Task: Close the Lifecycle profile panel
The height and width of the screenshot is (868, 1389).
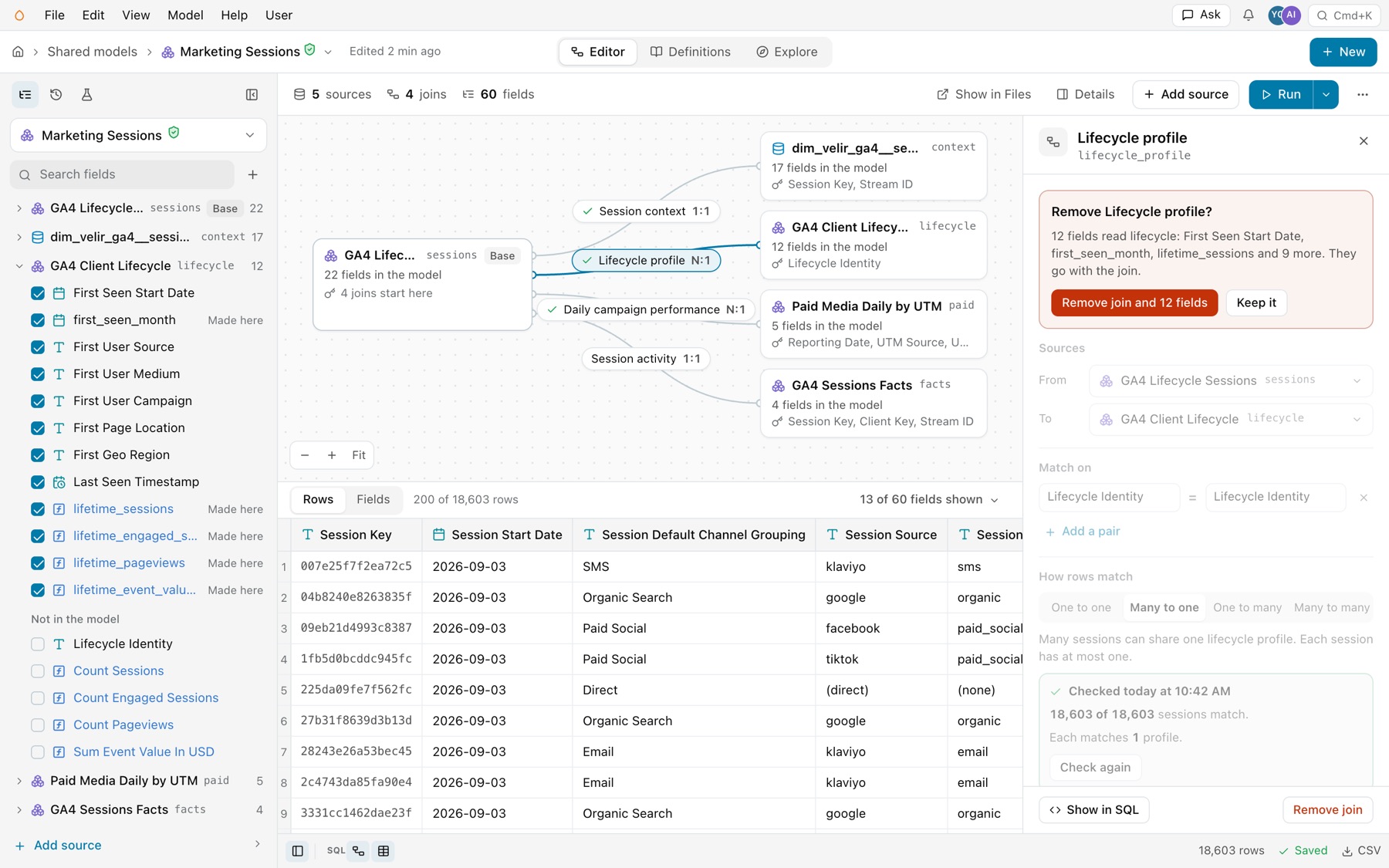Action: pyautogui.click(x=1364, y=141)
